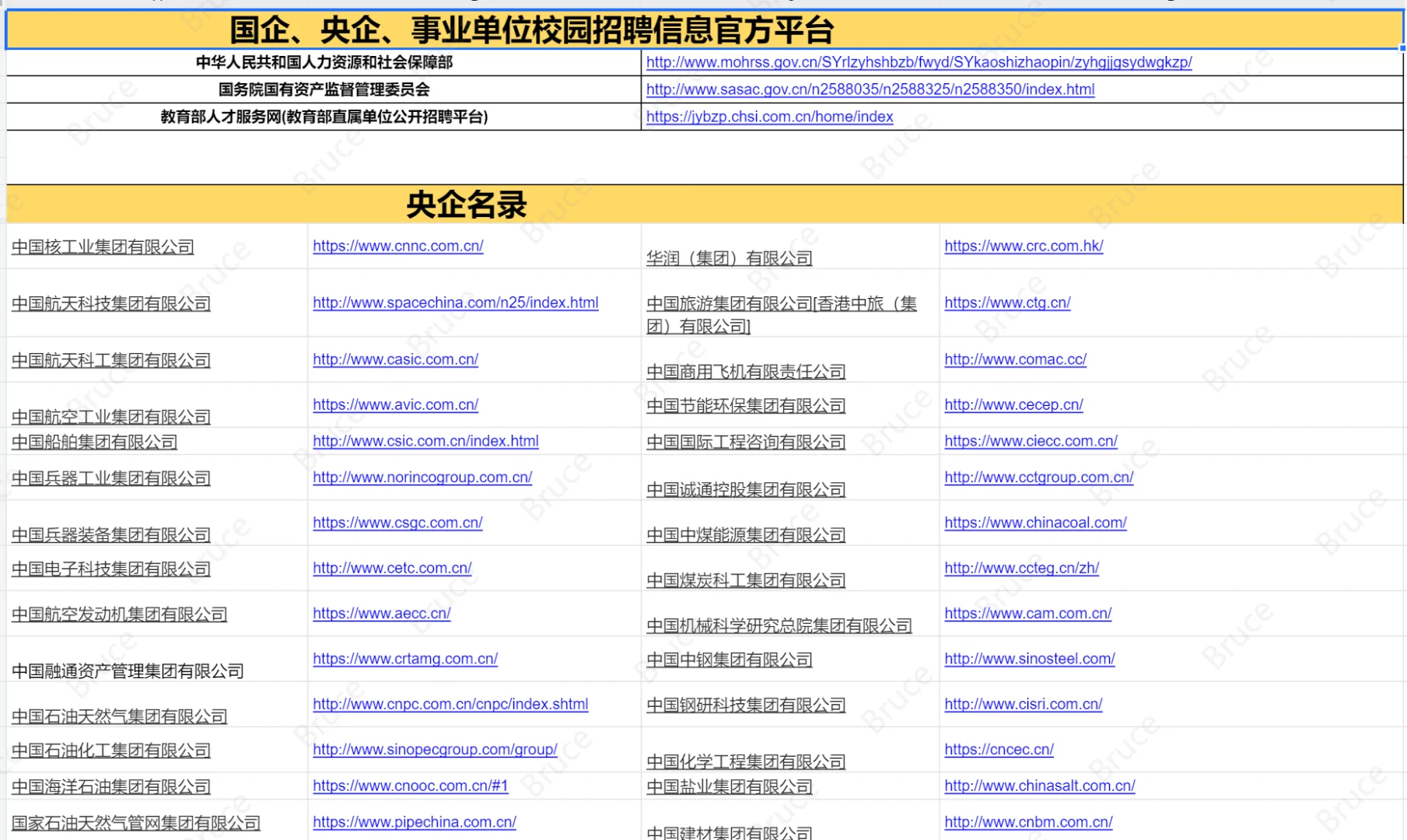The image size is (1407, 840).
Task: Open the spacechina.com n25 index link
Action: (x=456, y=303)
